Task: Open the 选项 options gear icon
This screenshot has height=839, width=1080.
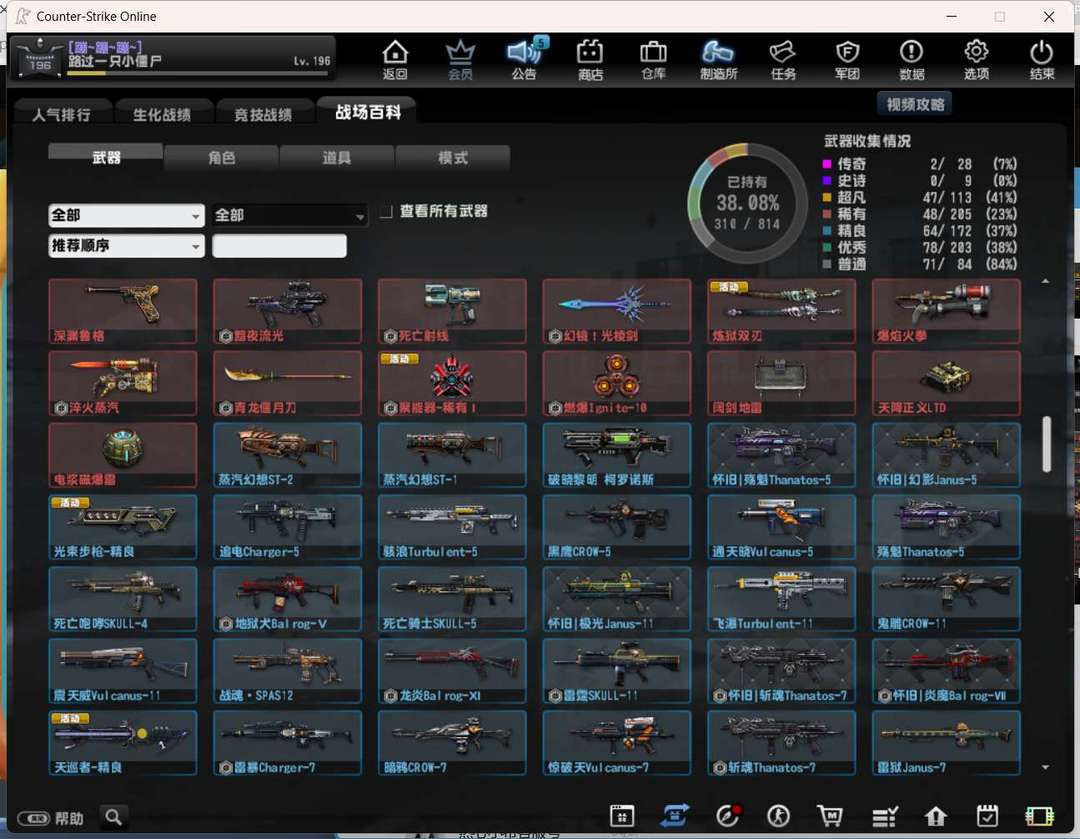Action: pos(976,59)
